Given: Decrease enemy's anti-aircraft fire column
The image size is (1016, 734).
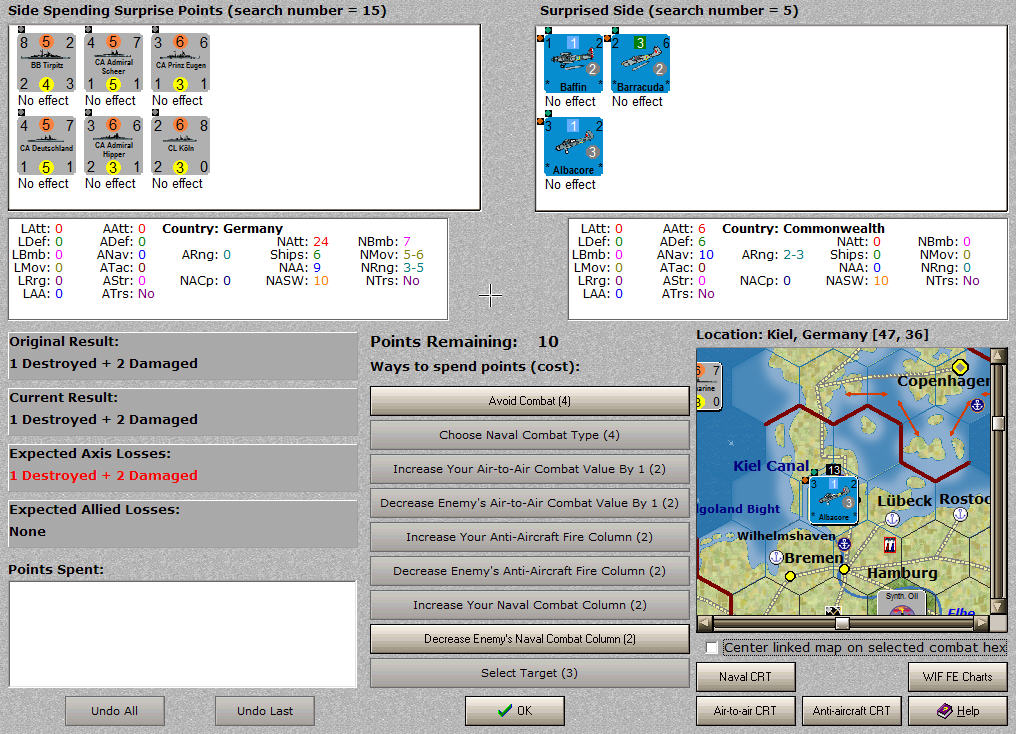Looking at the screenshot, I should [529, 571].
